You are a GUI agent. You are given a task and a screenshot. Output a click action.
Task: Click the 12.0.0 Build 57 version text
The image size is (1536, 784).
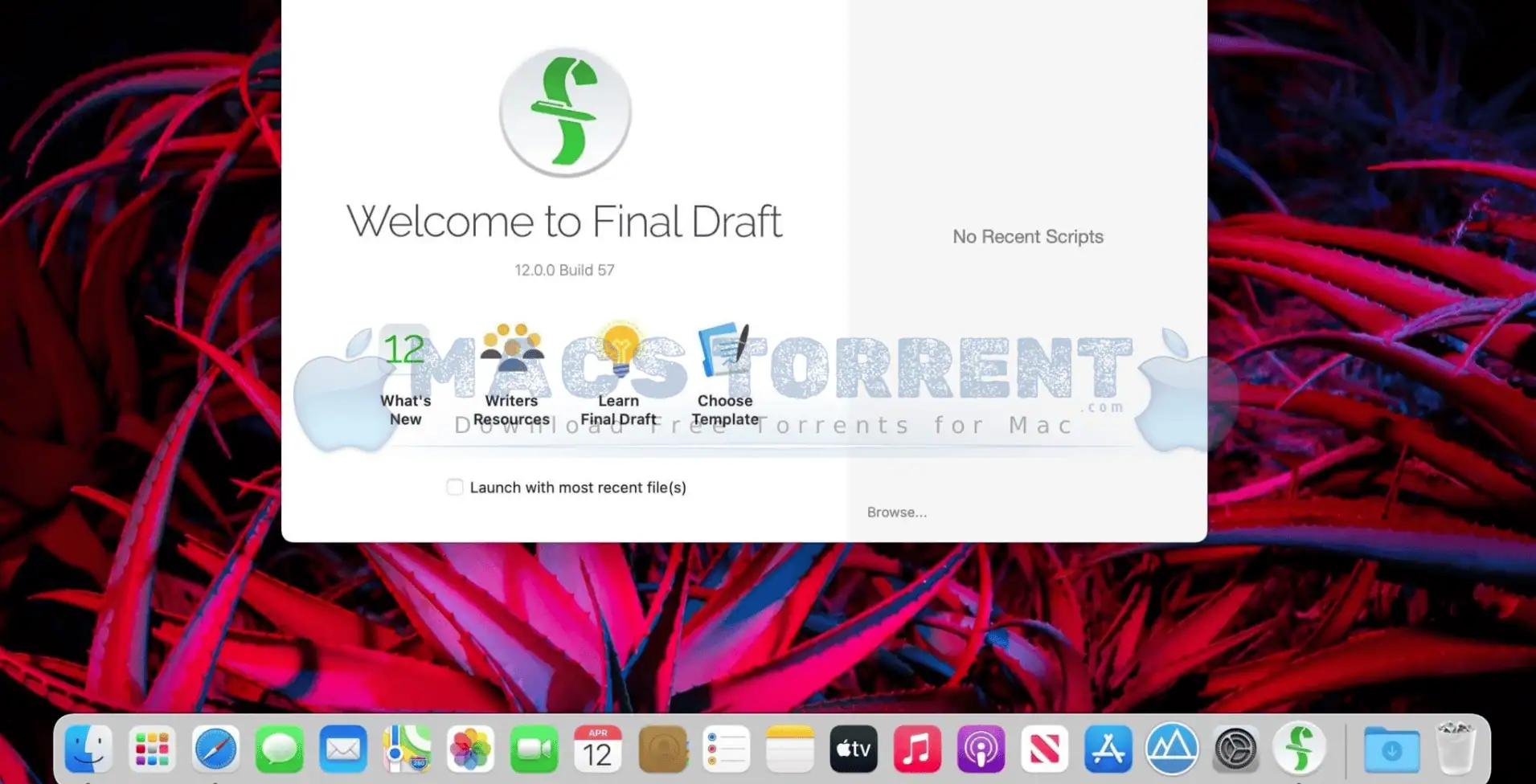click(564, 270)
